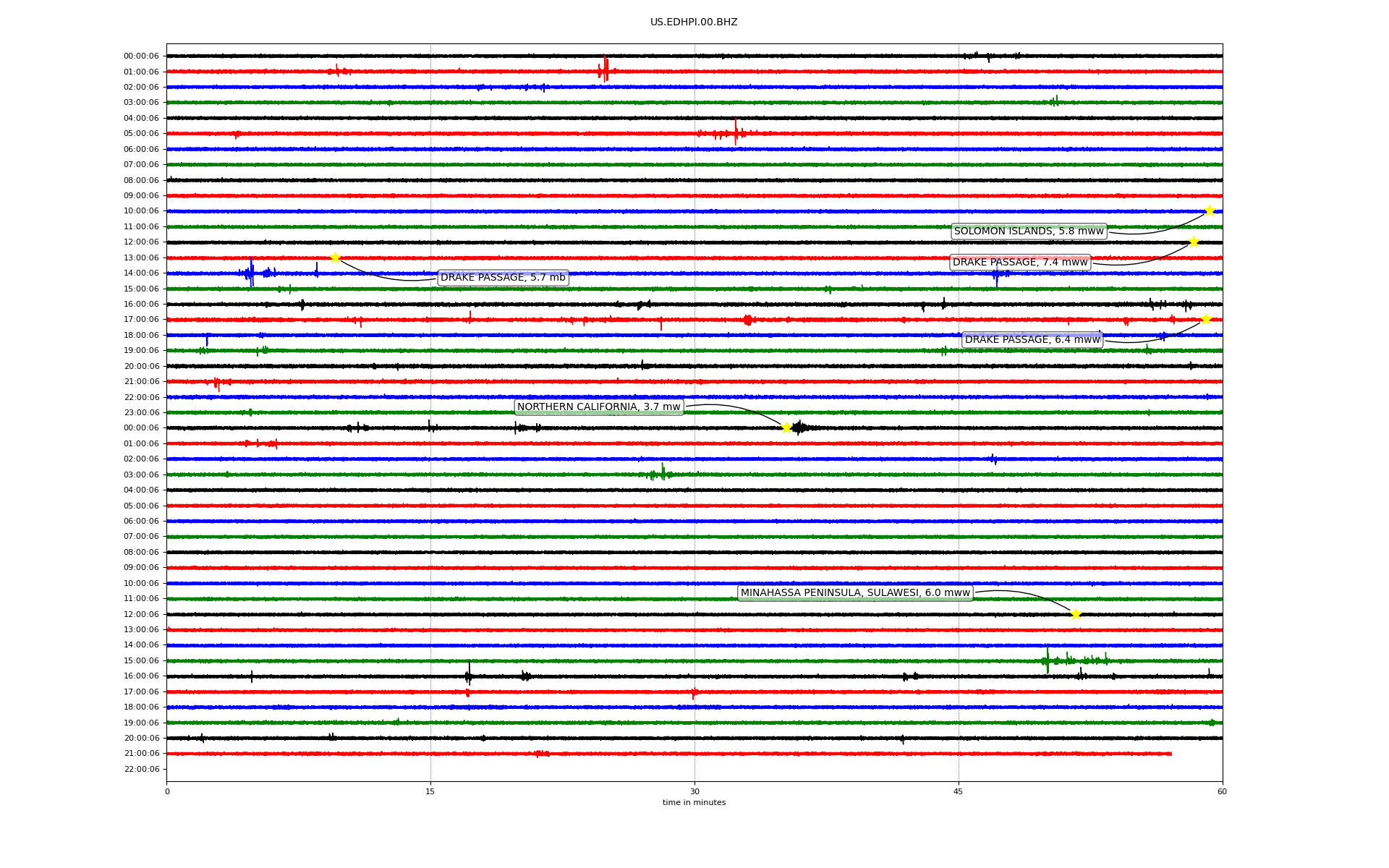Click the DRAKE PASSAGE, 6.4 mww label
Image resolution: width=1389 pixels, height=868 pixels.
tap(1032, 340)
